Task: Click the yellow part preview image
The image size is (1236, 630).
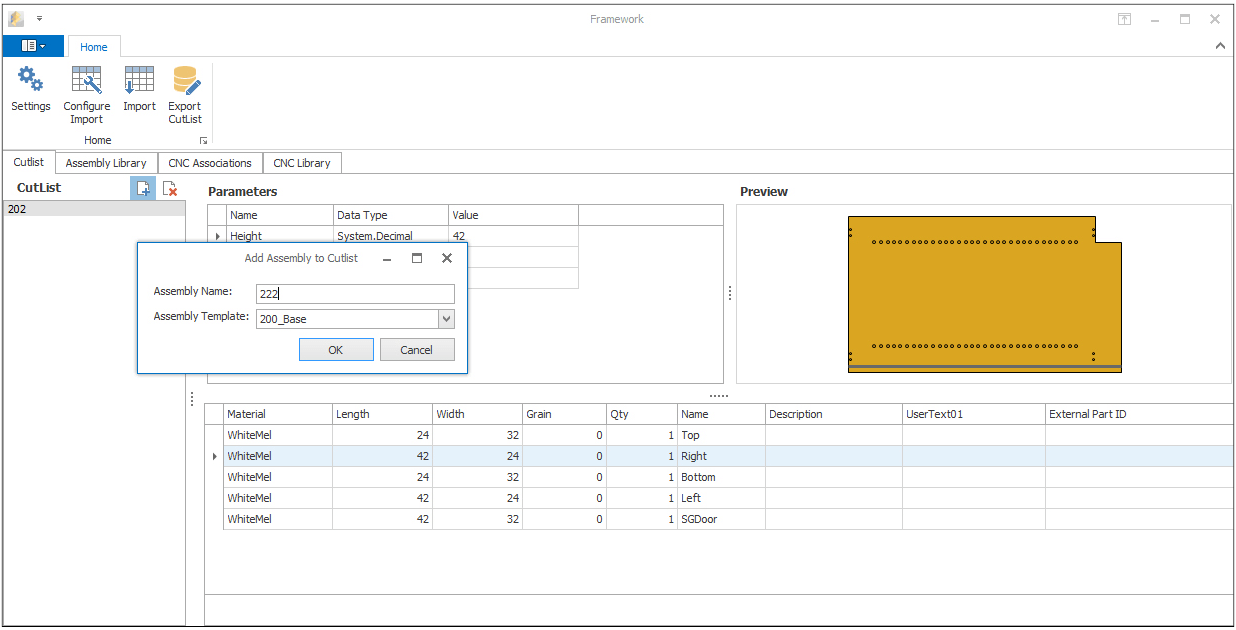Action: pyautogui.click(x=984, y=294)
